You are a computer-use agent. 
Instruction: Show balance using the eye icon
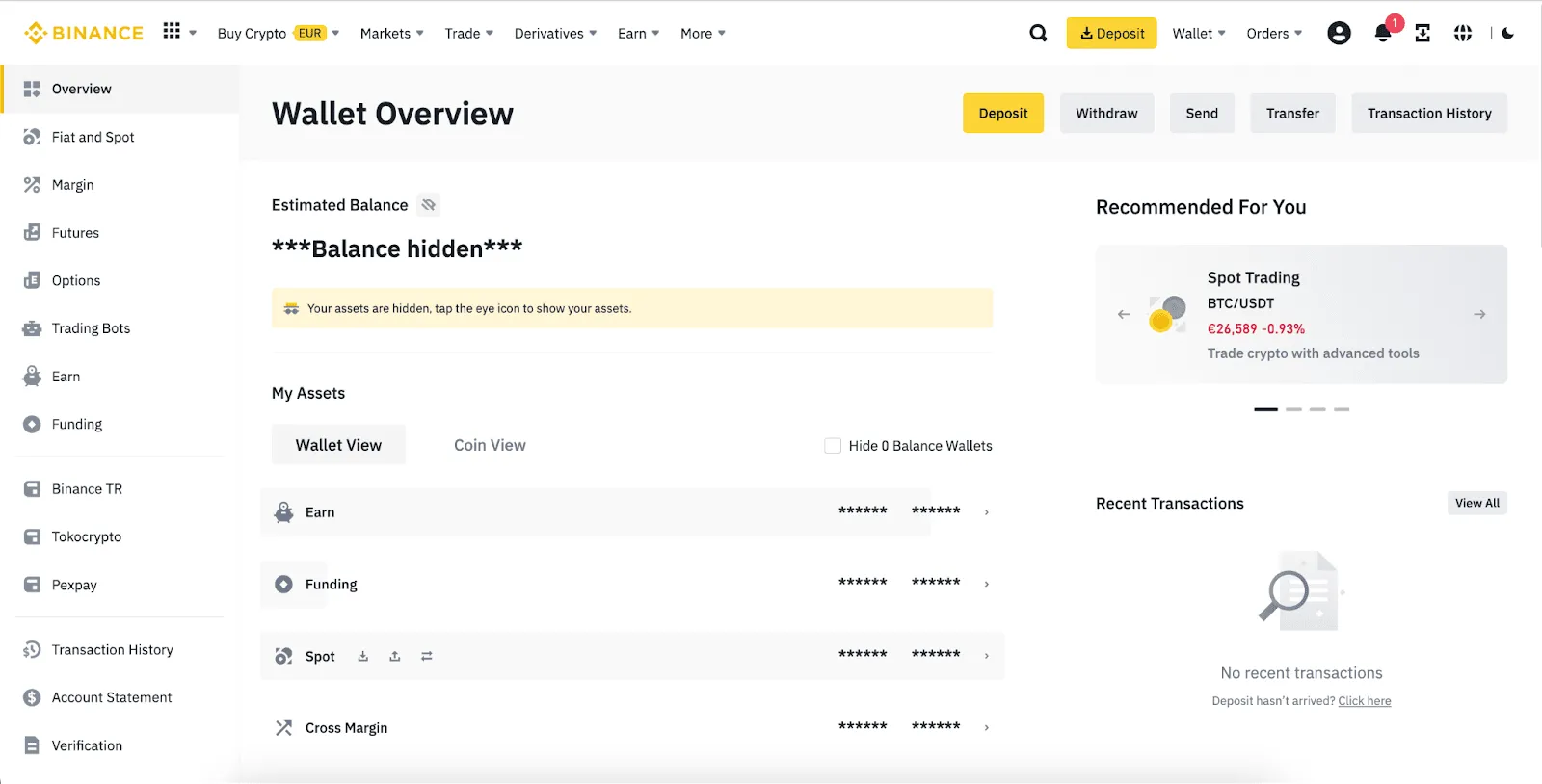[429, 205]
